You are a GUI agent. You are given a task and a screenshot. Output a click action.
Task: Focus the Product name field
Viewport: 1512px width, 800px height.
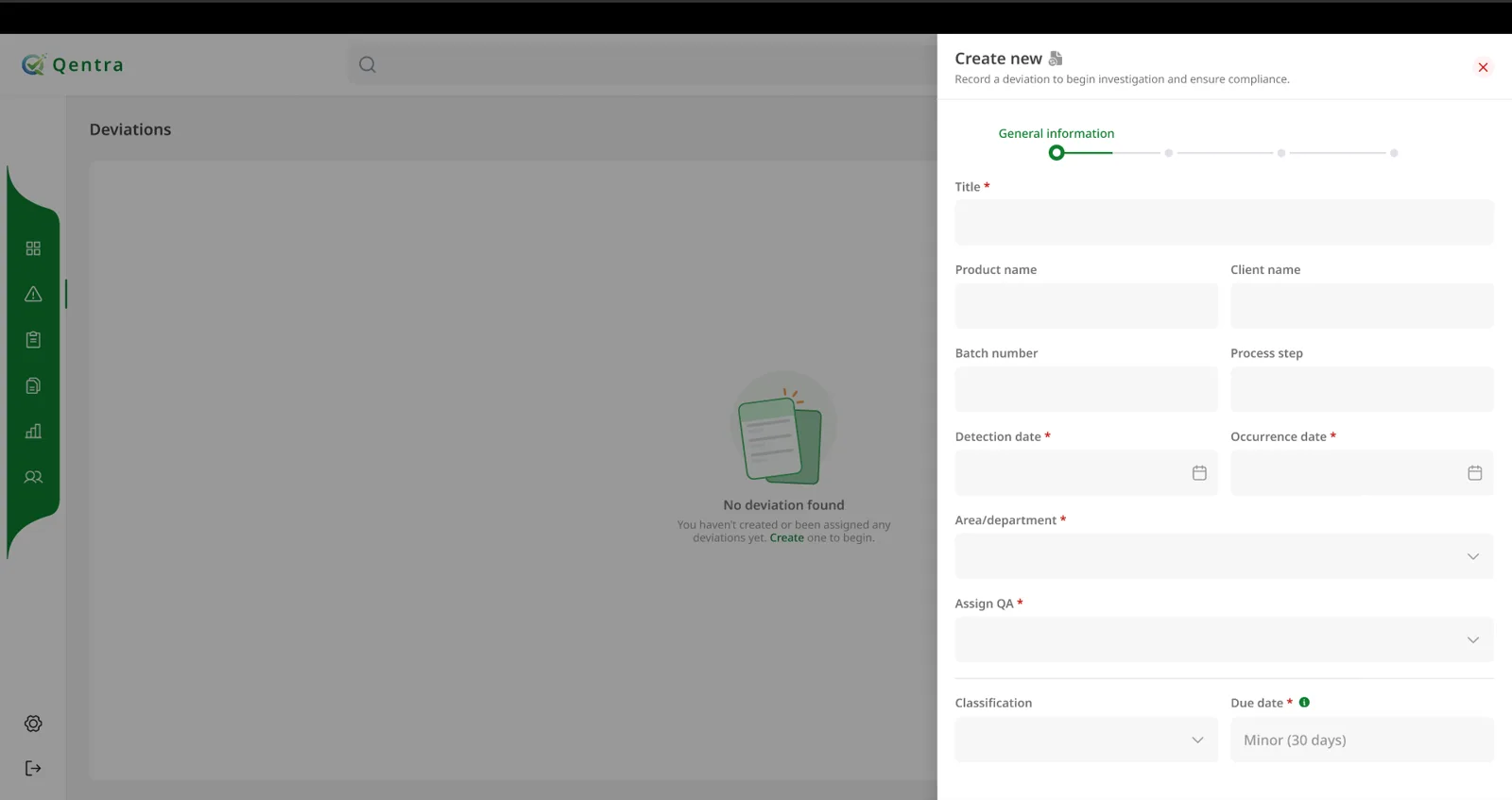1086,306
